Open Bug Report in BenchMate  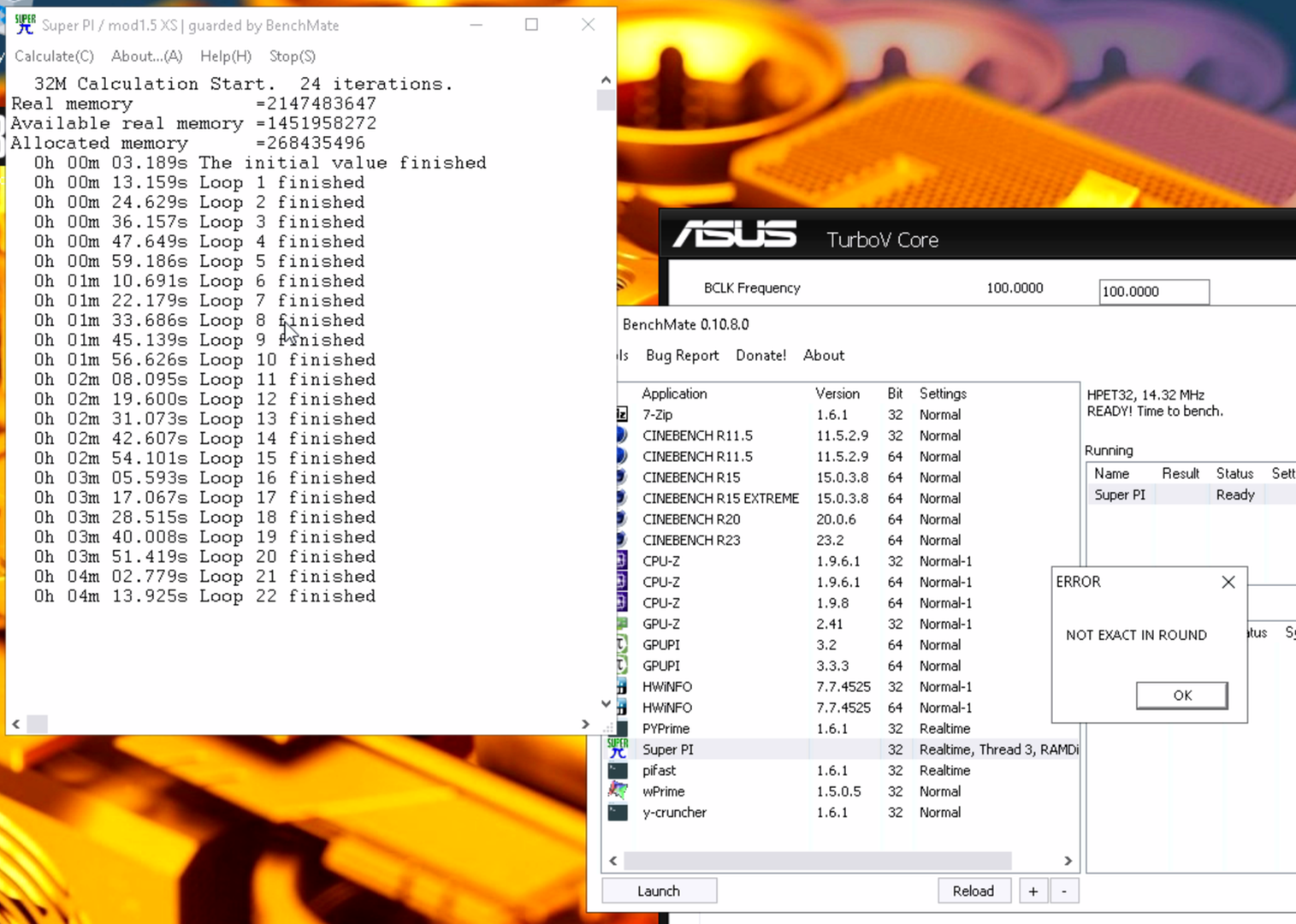click(682, 355)
